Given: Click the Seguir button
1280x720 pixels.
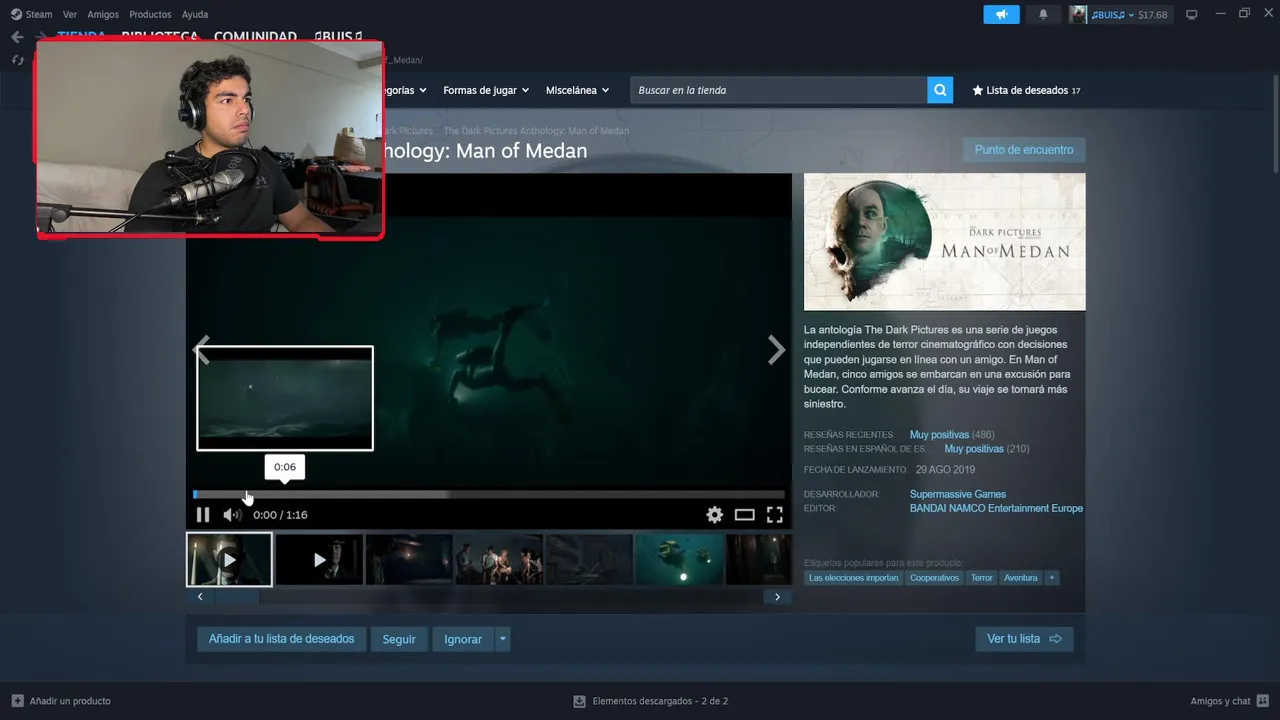Looking at the screenshot, I should coord(399,639).
